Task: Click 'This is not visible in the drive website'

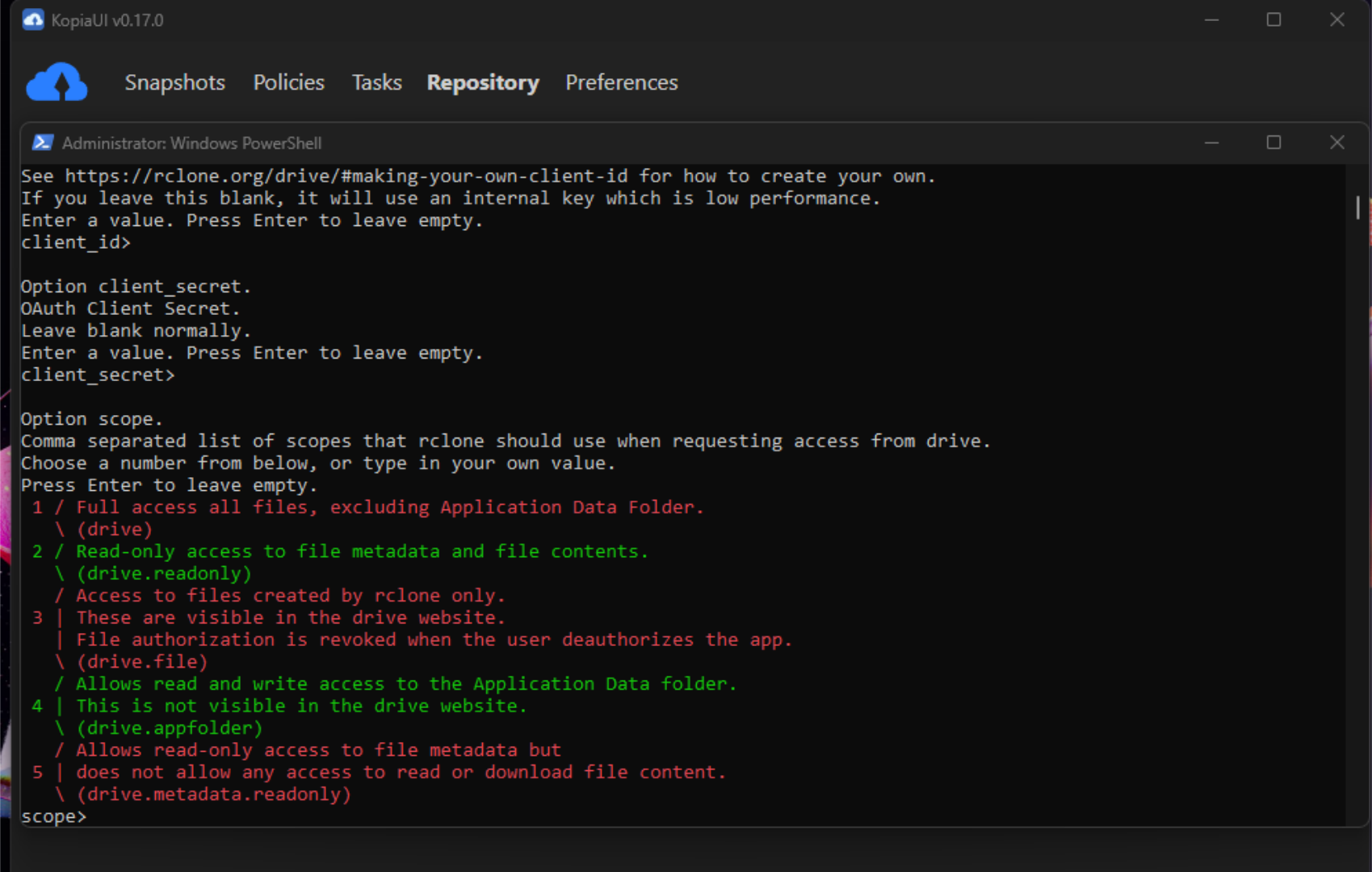Action: pos(301,706)
